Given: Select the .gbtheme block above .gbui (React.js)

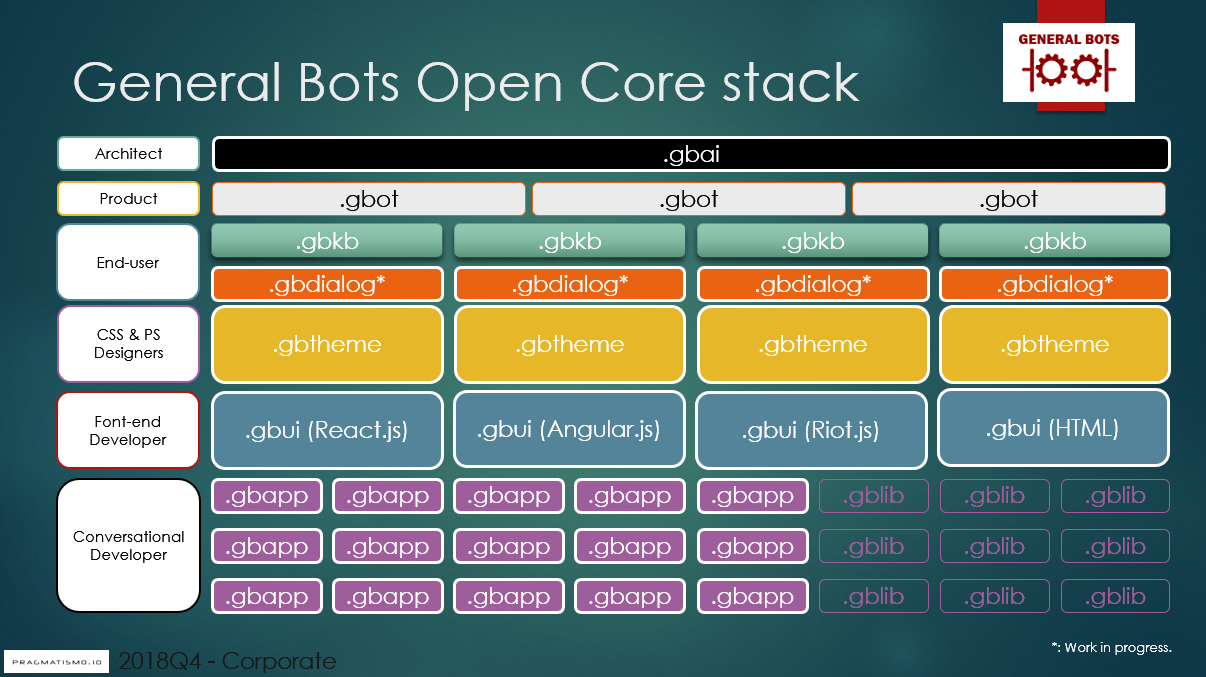Looking at the screenshot, I should pos(327,344).
